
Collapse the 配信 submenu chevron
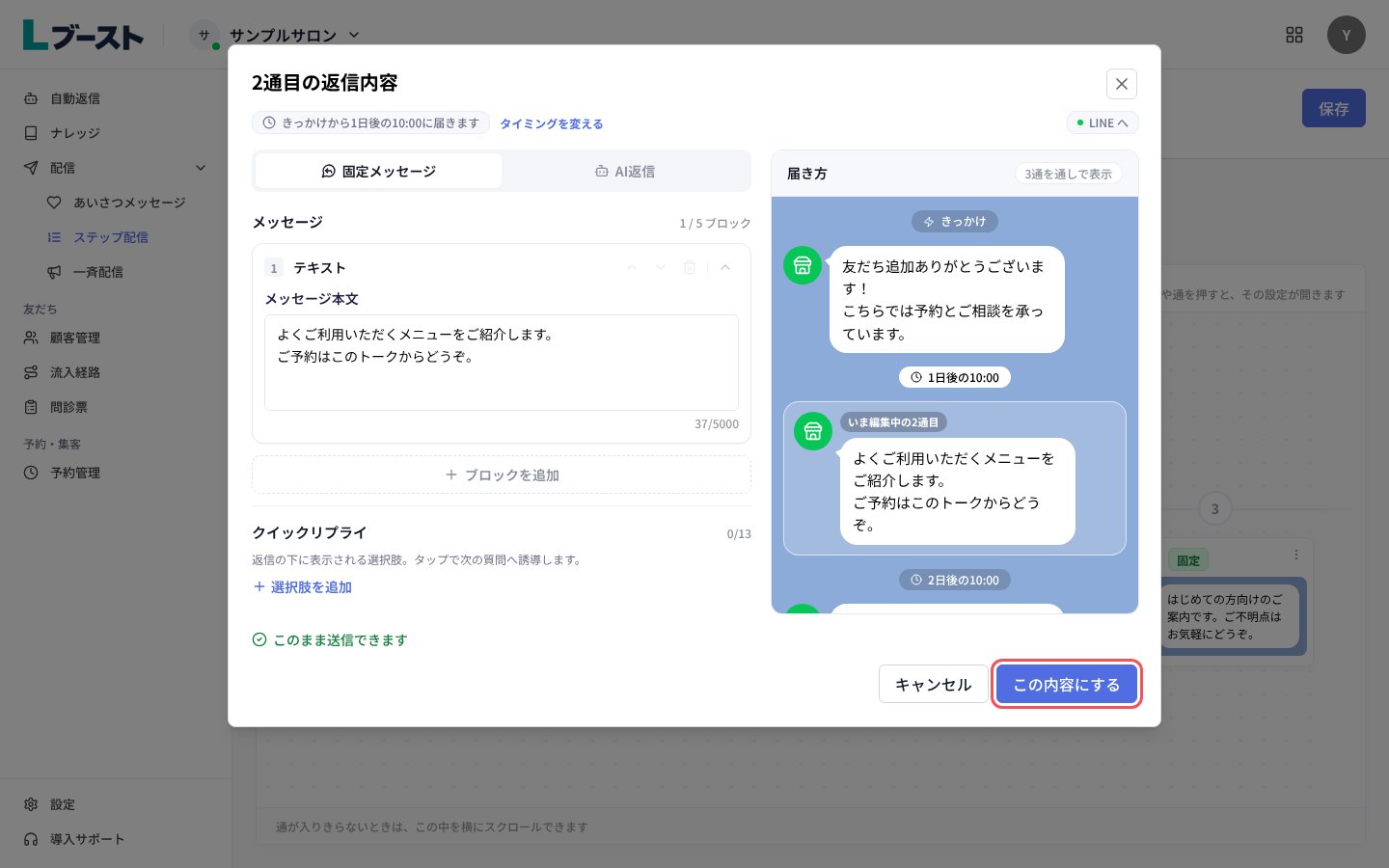201,168
